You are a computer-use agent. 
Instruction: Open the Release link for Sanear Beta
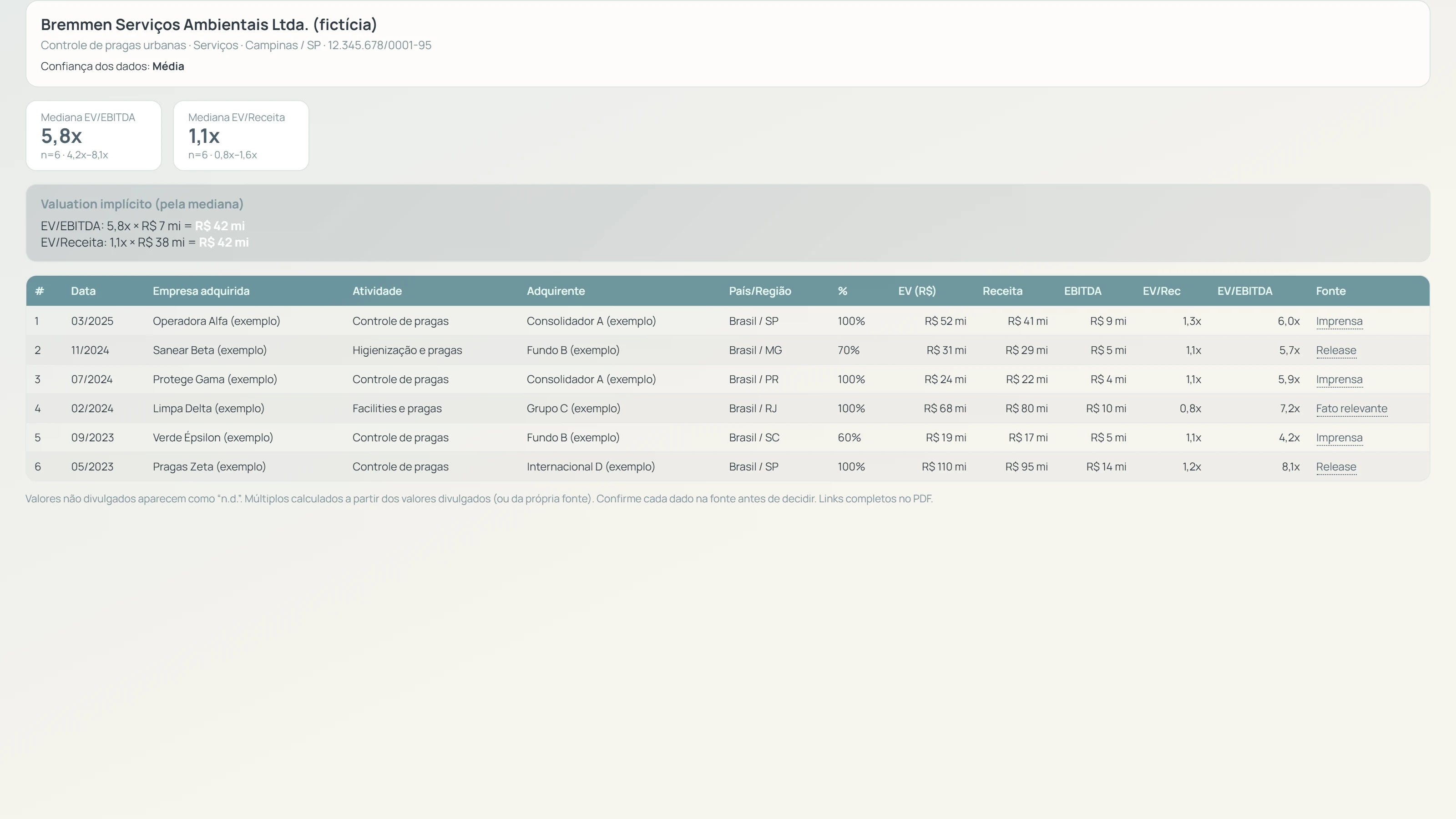click(1335, 350)
